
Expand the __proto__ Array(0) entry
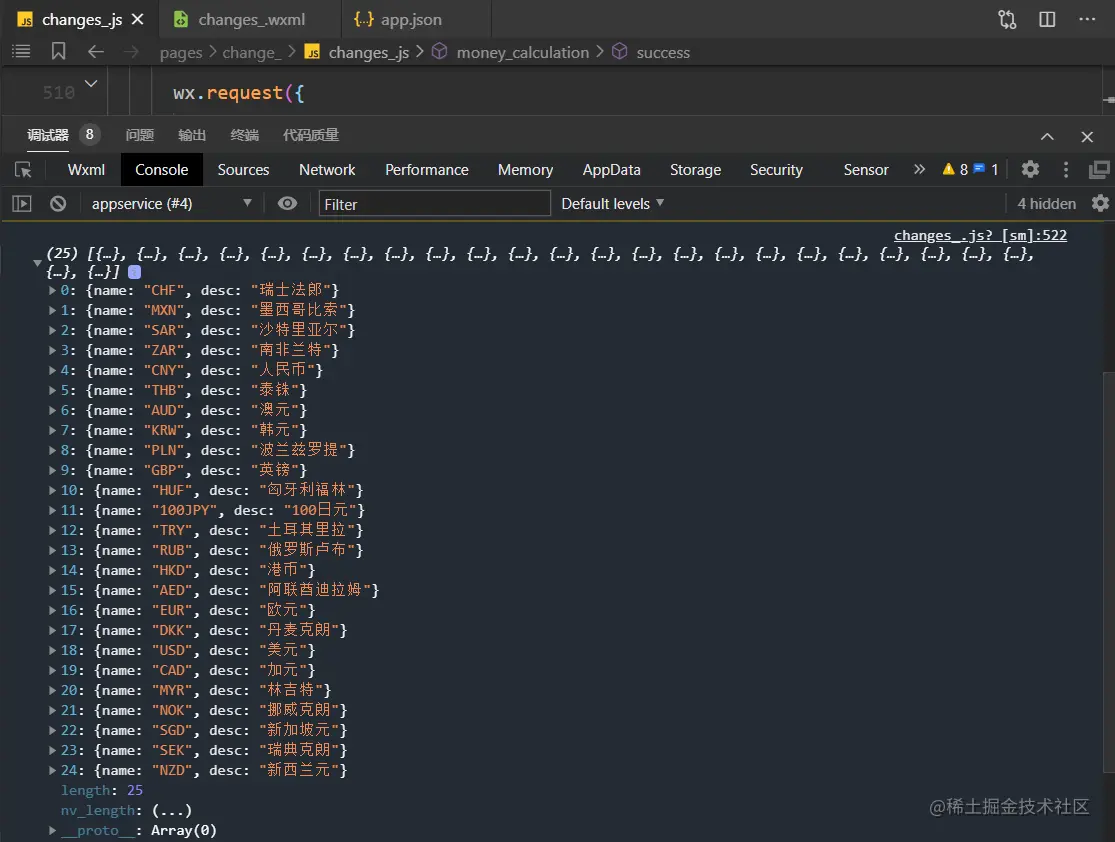tap(52, 830)
